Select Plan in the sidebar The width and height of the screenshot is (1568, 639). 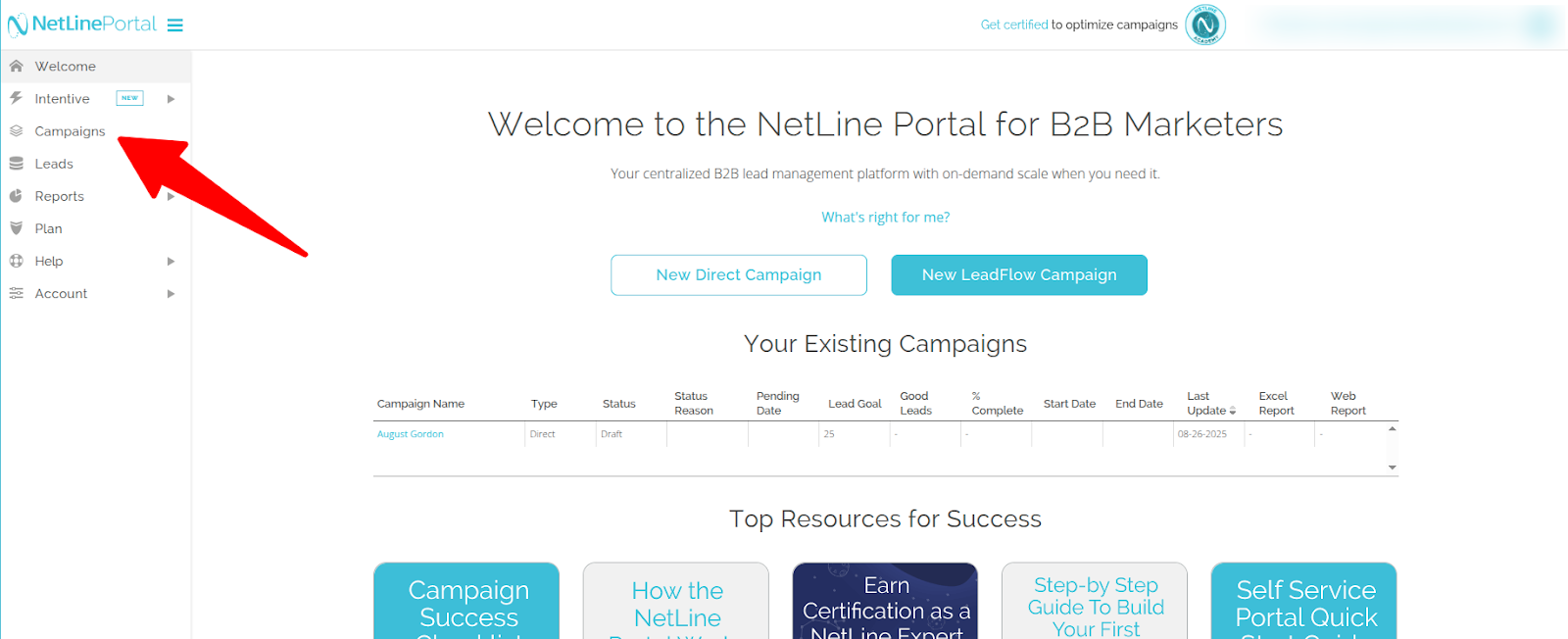(x=48, y=228)
